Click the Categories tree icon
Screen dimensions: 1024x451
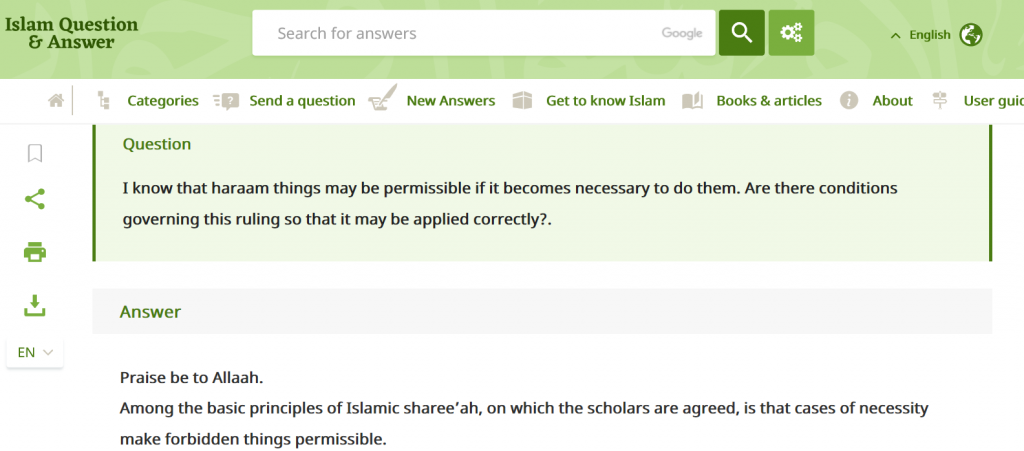click(x=103, y=101)
